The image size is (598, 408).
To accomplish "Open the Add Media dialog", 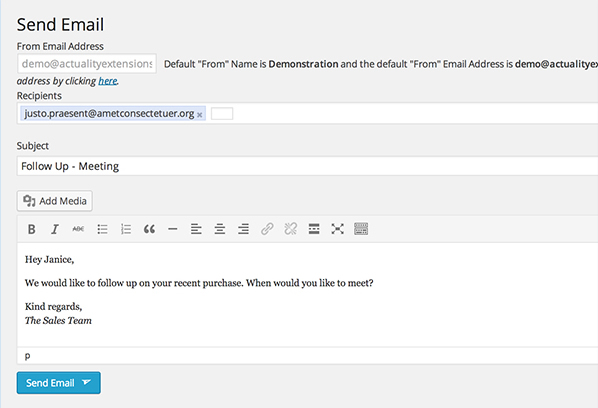I will click(55, 201).
